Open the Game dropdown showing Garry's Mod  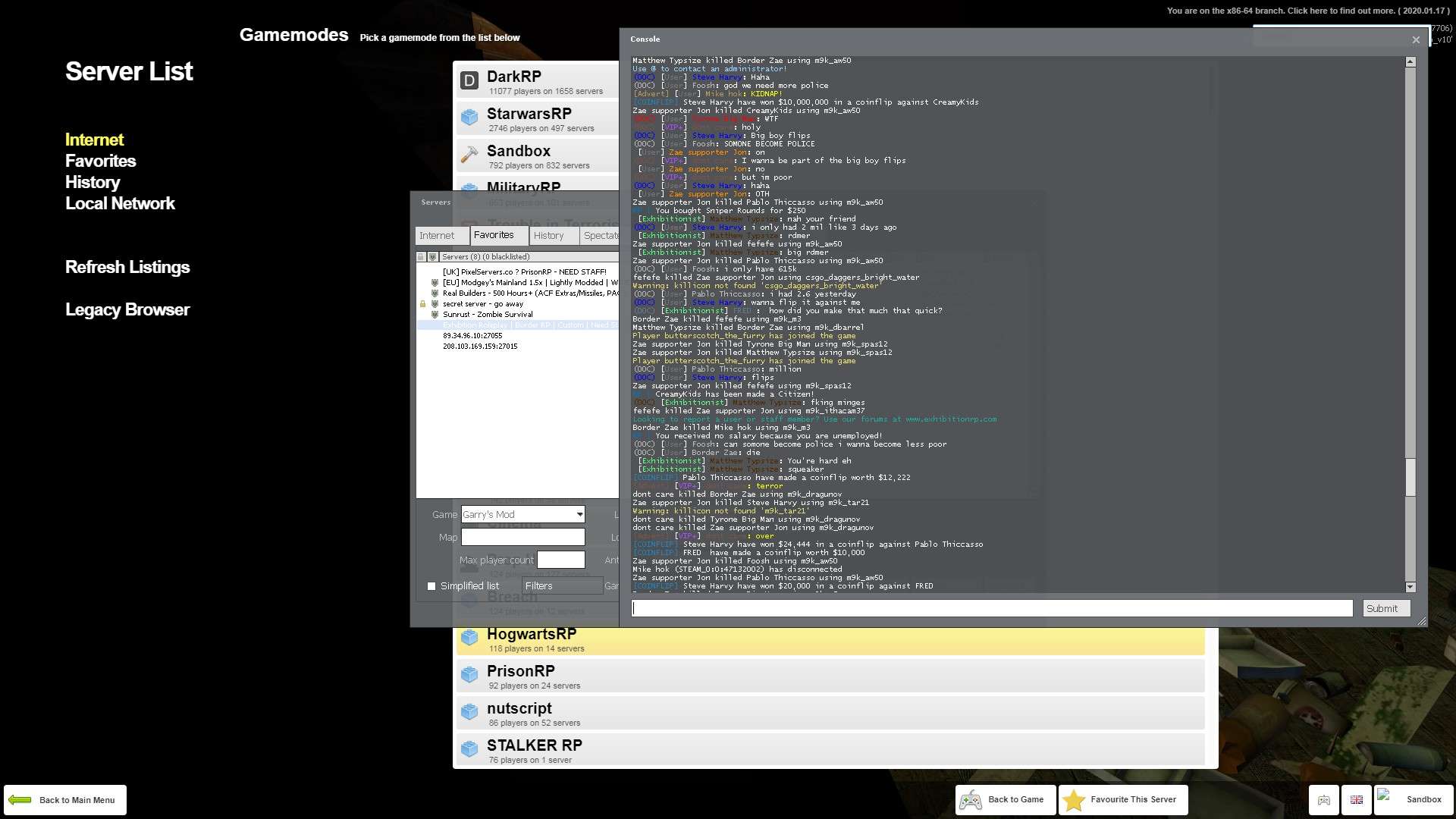(x=523, y=515)
